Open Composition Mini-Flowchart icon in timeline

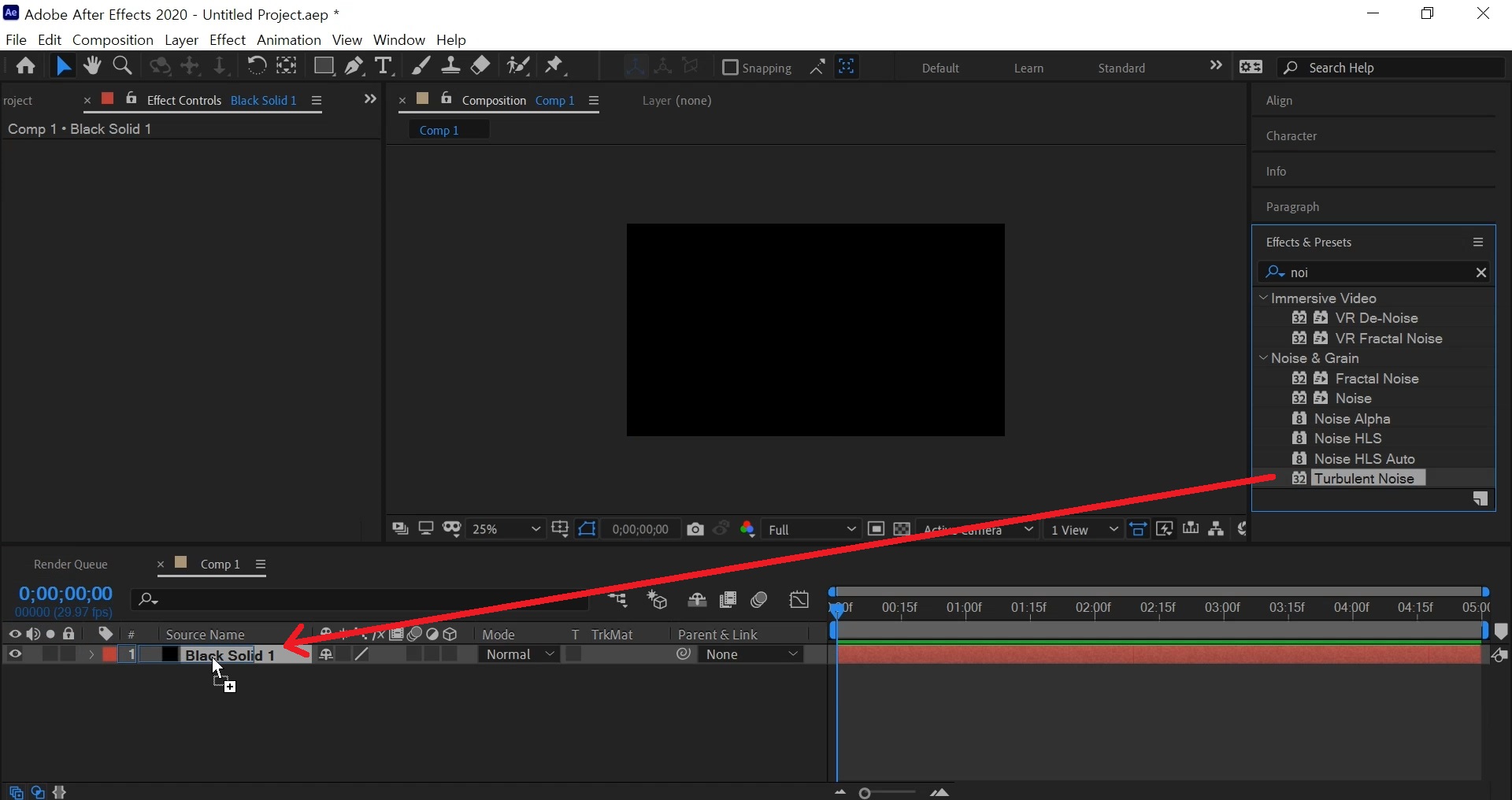[x=619, y=601]
